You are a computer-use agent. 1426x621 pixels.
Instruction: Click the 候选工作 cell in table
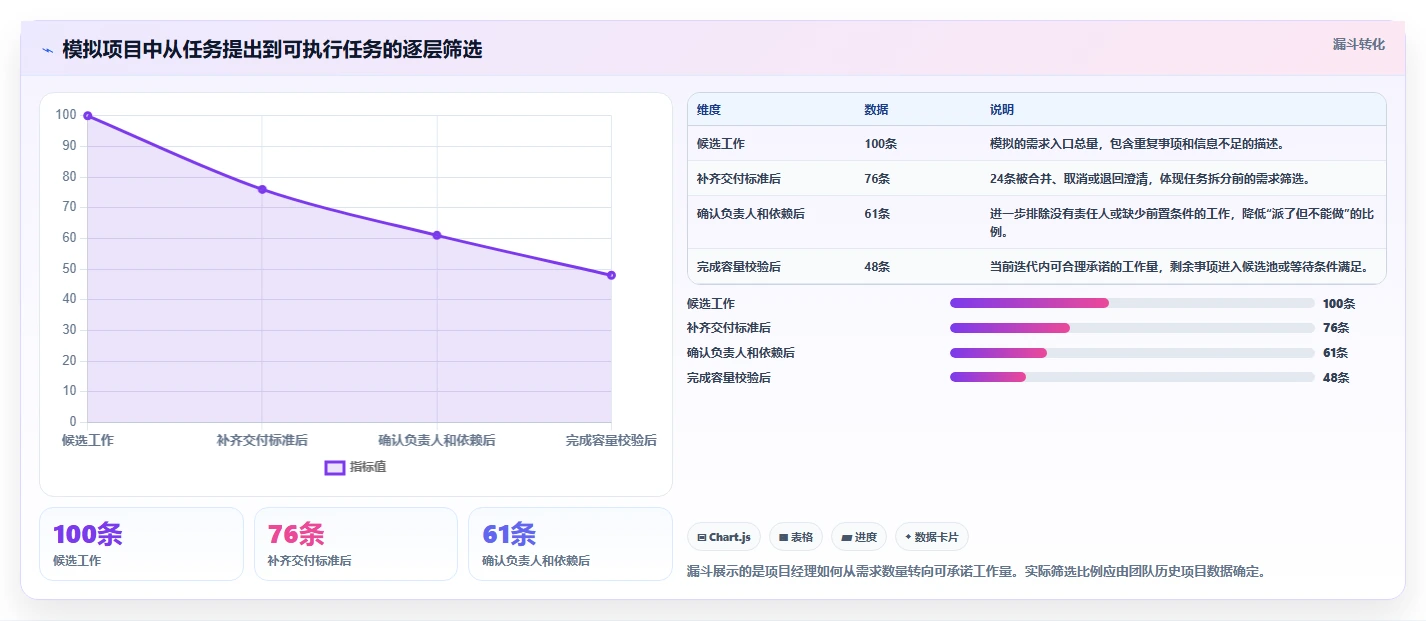(721, 144)
